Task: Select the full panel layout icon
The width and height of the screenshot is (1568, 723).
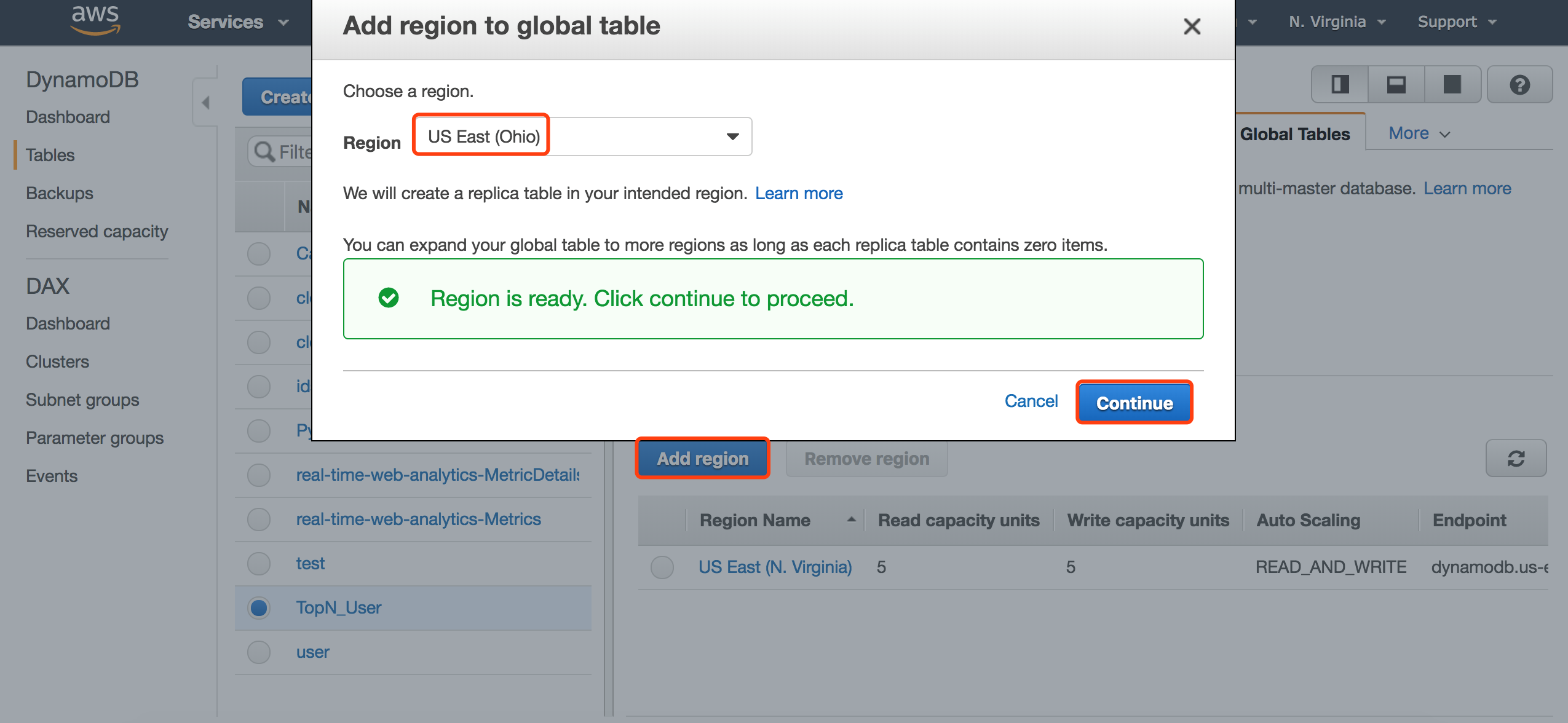Action: tap(1452, 85)
